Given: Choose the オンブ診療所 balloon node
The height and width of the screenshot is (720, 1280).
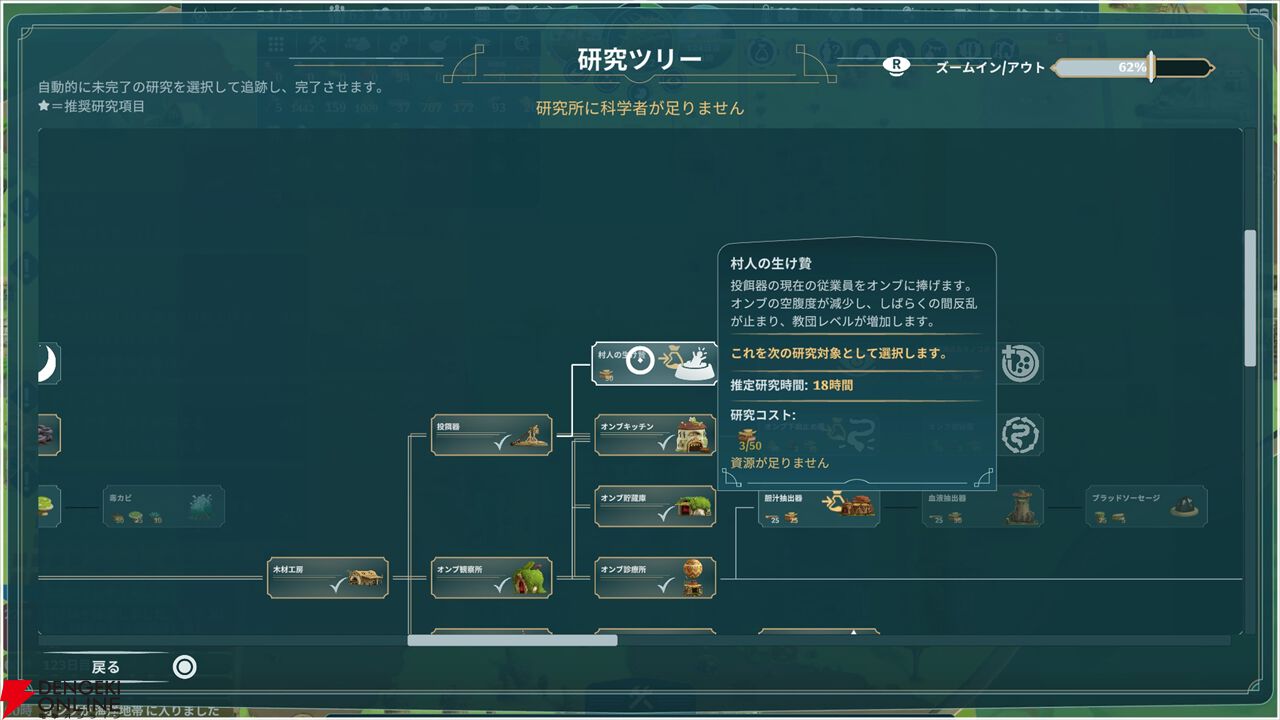Looking at the screenshot, I should point(655,578).
